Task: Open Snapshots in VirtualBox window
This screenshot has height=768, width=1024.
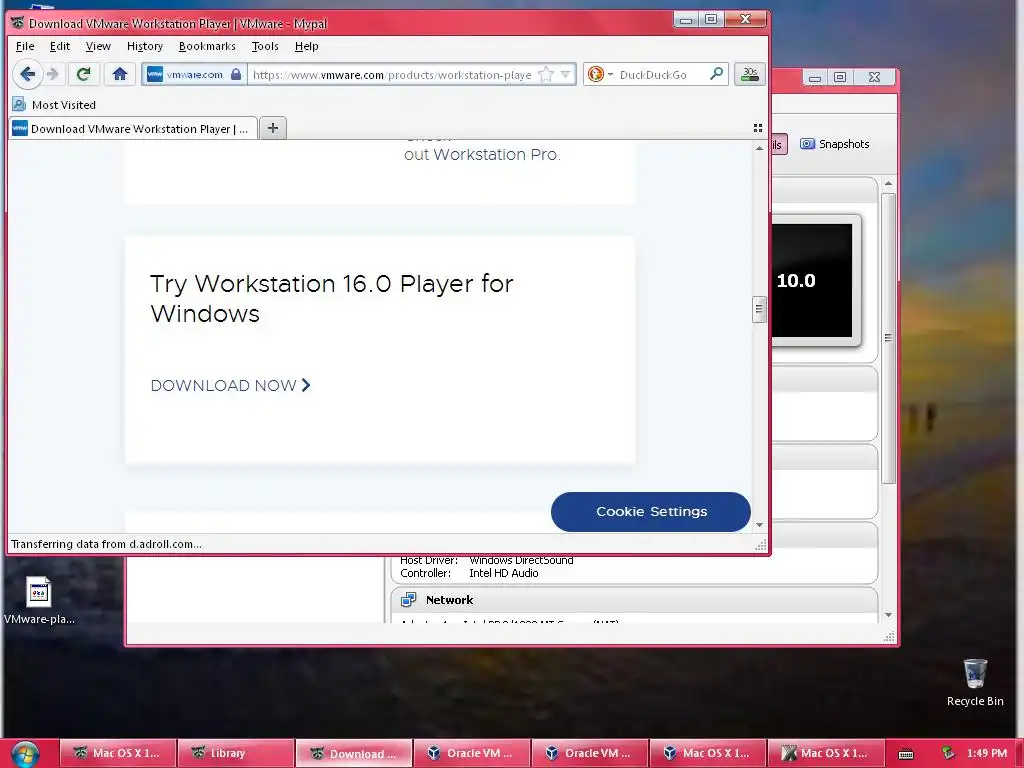Action: click(x=835, y=144)
